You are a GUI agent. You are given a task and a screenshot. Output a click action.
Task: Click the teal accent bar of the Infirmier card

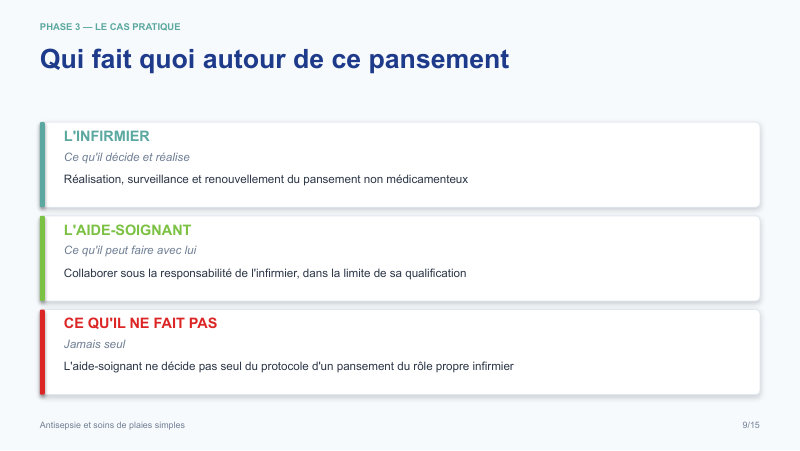(x=42, y=165)
